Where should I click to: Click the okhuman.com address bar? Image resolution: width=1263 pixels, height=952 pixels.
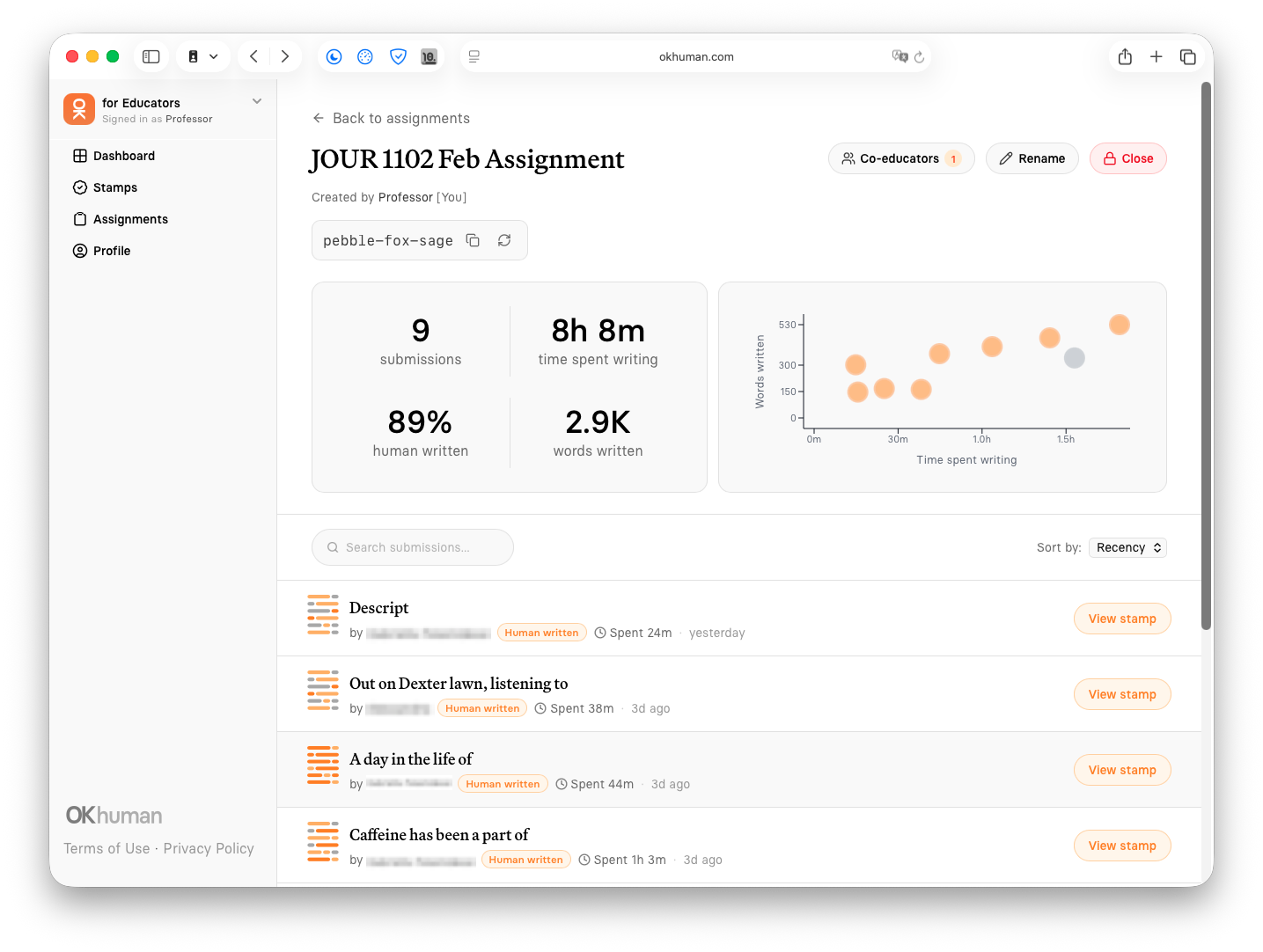pyautogui.click(x=695, y=56)
